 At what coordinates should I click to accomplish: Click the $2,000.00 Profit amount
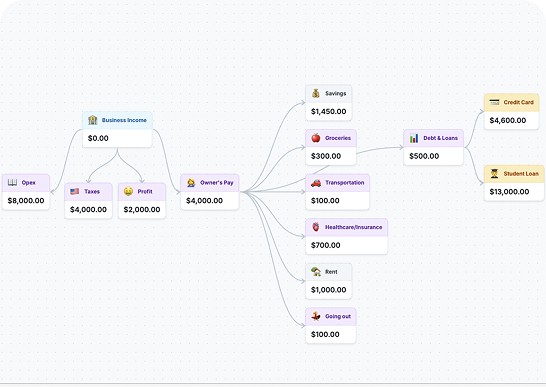pyautogui.click(x=142, y=209)
